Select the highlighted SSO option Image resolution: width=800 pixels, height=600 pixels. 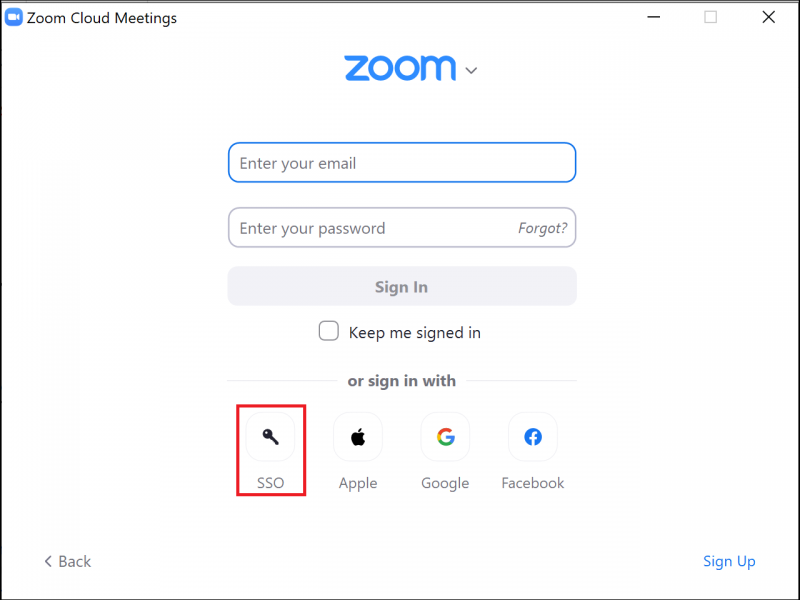(x=270, y=450)
